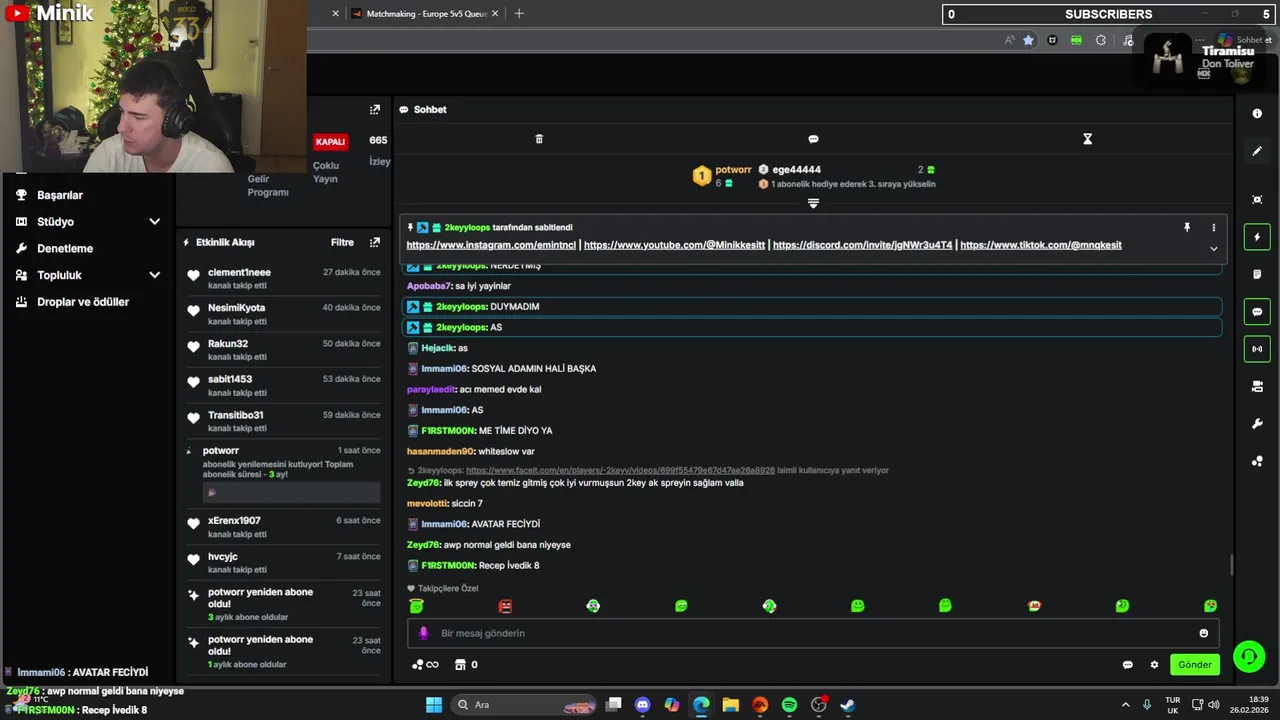Show hidden tray icons with the chevron
This screenshot has height=720, width=1280.
click(1125, 705)
